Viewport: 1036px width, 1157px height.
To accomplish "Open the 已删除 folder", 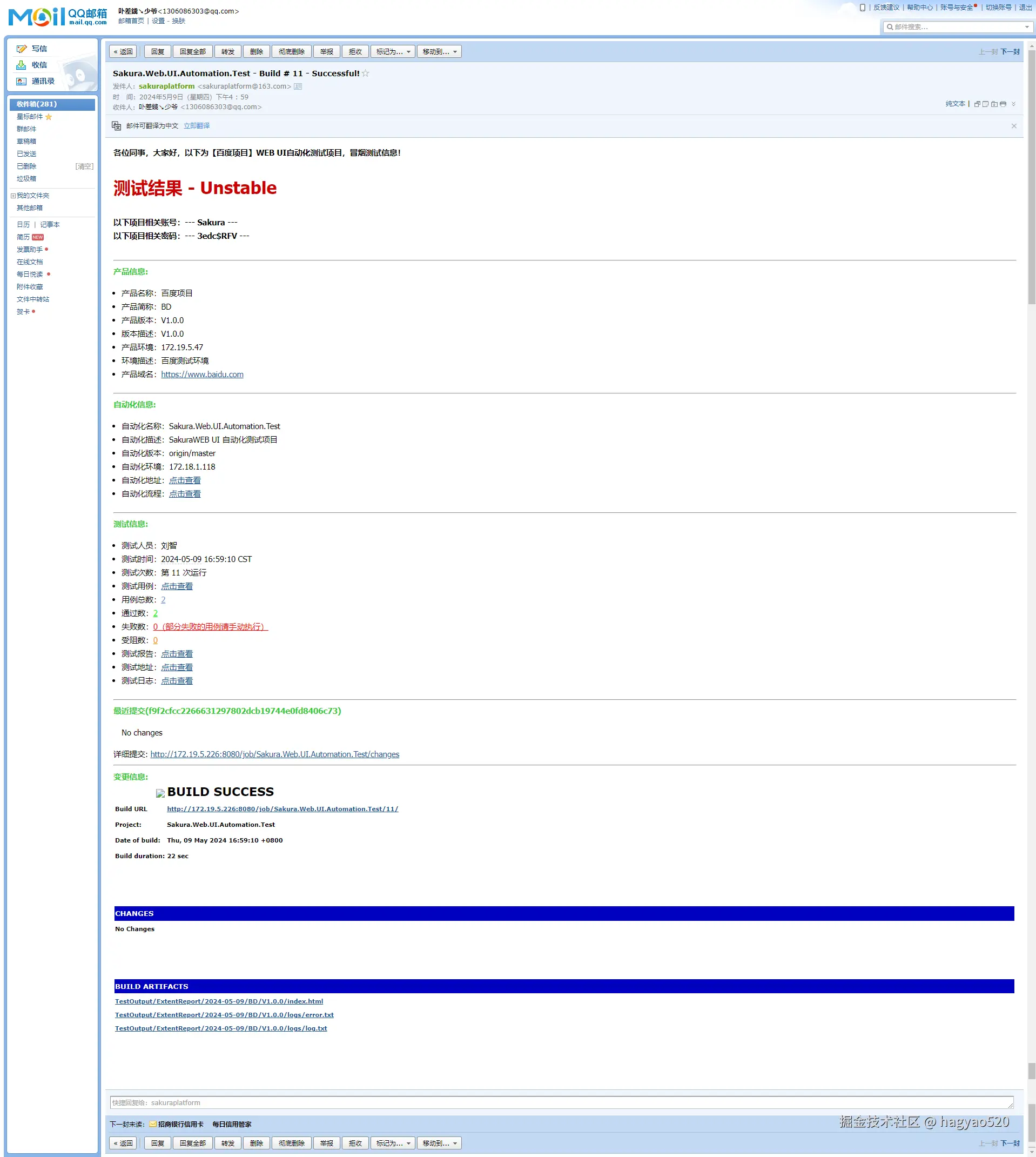I will coord(26,166).
